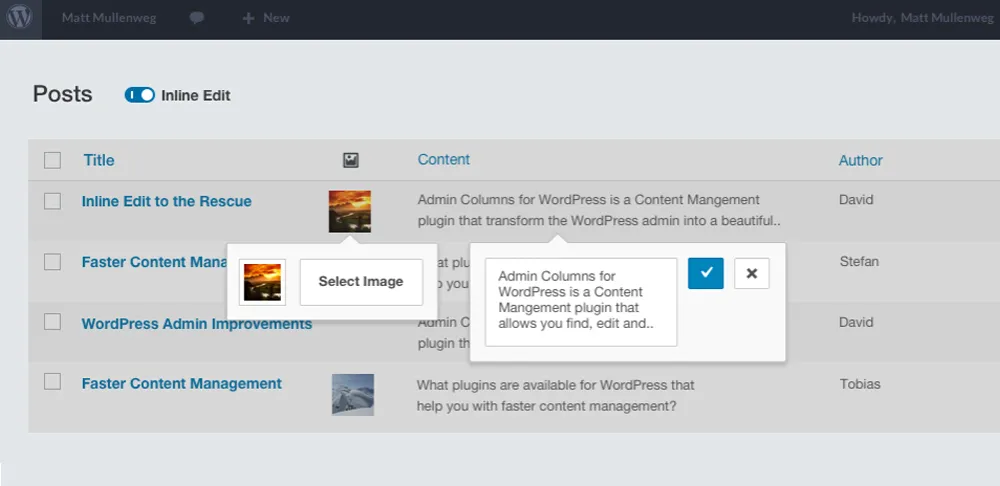This screenshot has height=486, width=1000.
Task: Open the WordPress Admin Improvements post
Action: (197, 323)
